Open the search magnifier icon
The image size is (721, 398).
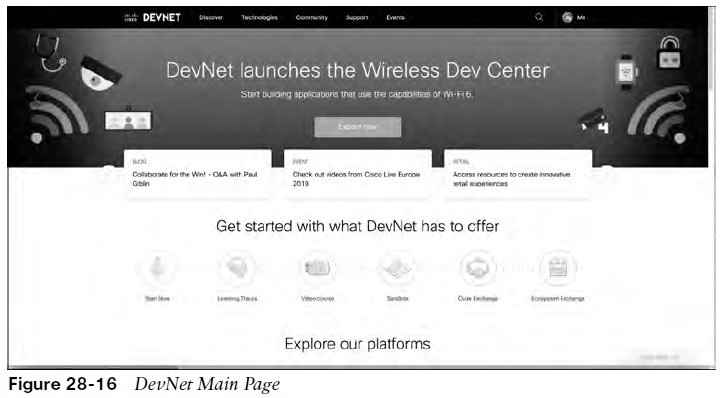point(539,17)
